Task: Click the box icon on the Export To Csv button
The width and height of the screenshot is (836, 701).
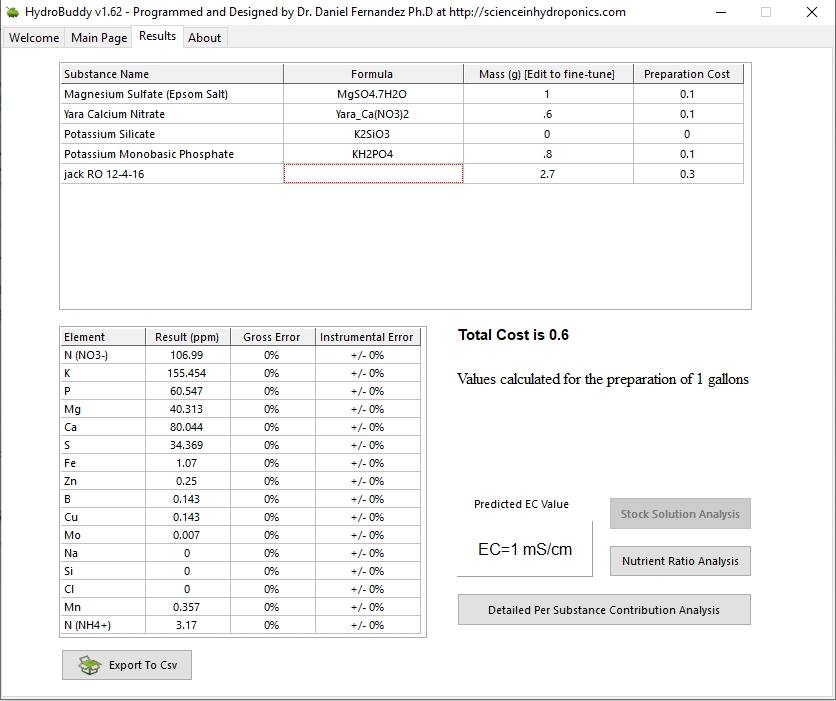Action: click(x=90, y=665)
